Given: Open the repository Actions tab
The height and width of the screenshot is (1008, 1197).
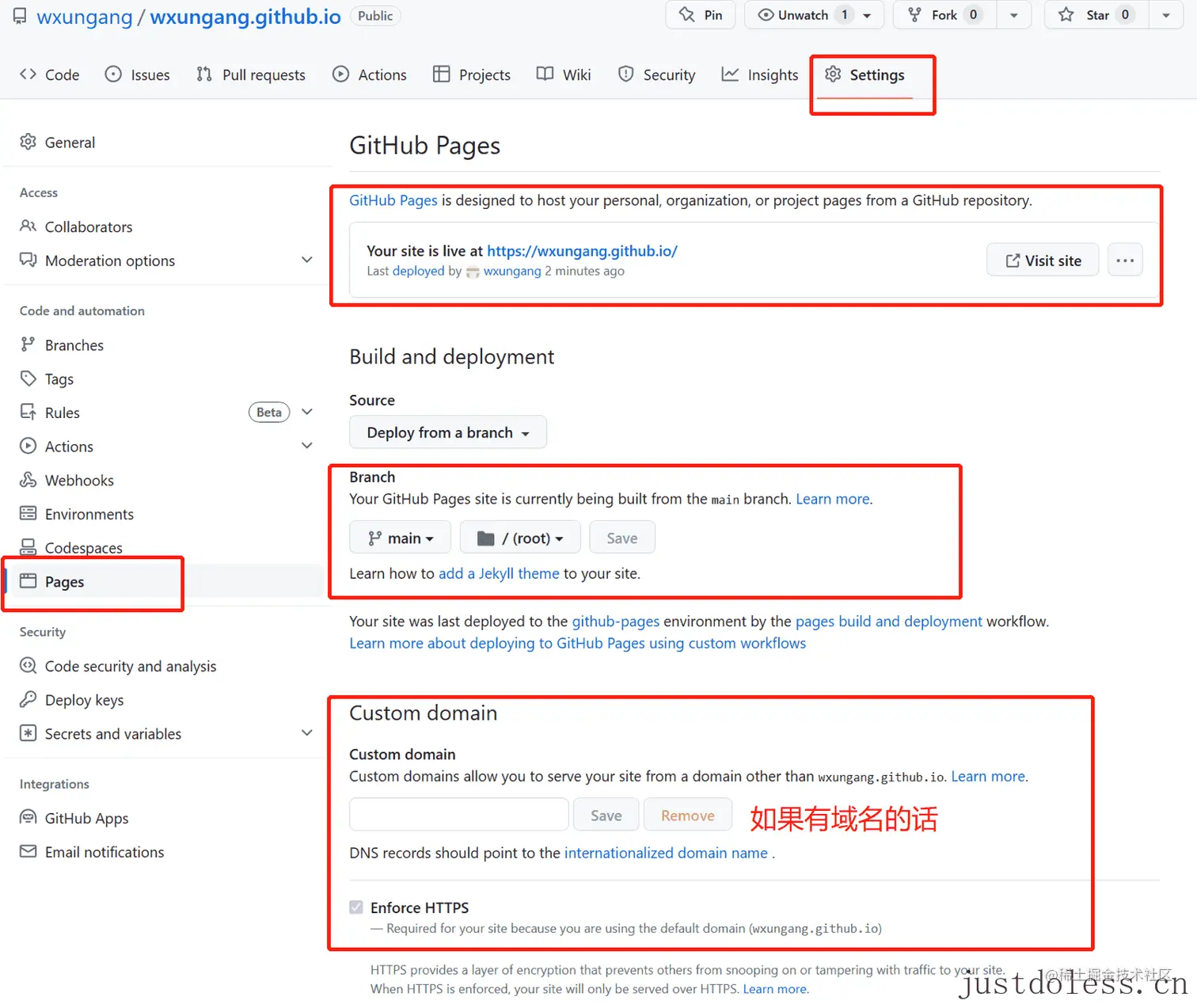Looking at the screenshot, I should coord(370,74).
